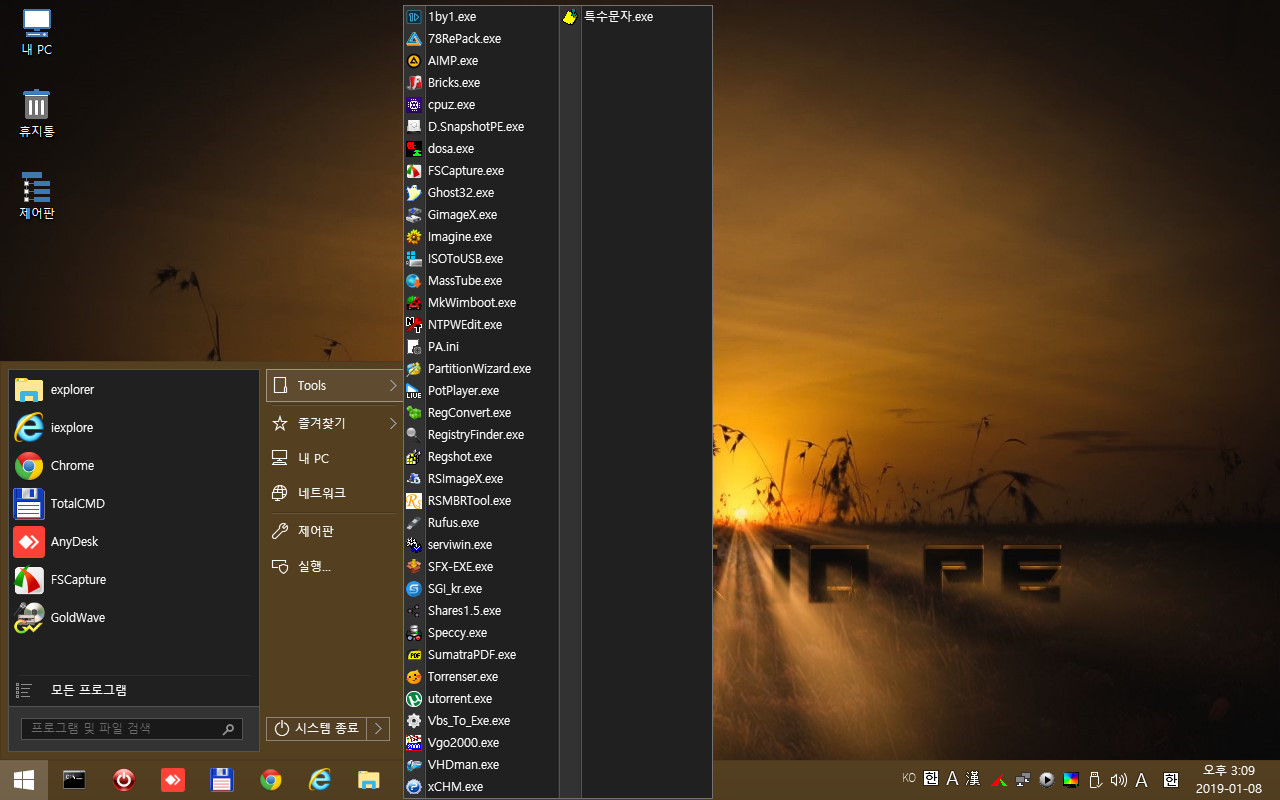The width and height of the screenshot is (1280, 800).
Task: Open 휴지통 recycle bin on desktop
Action: tap(37, 113)
